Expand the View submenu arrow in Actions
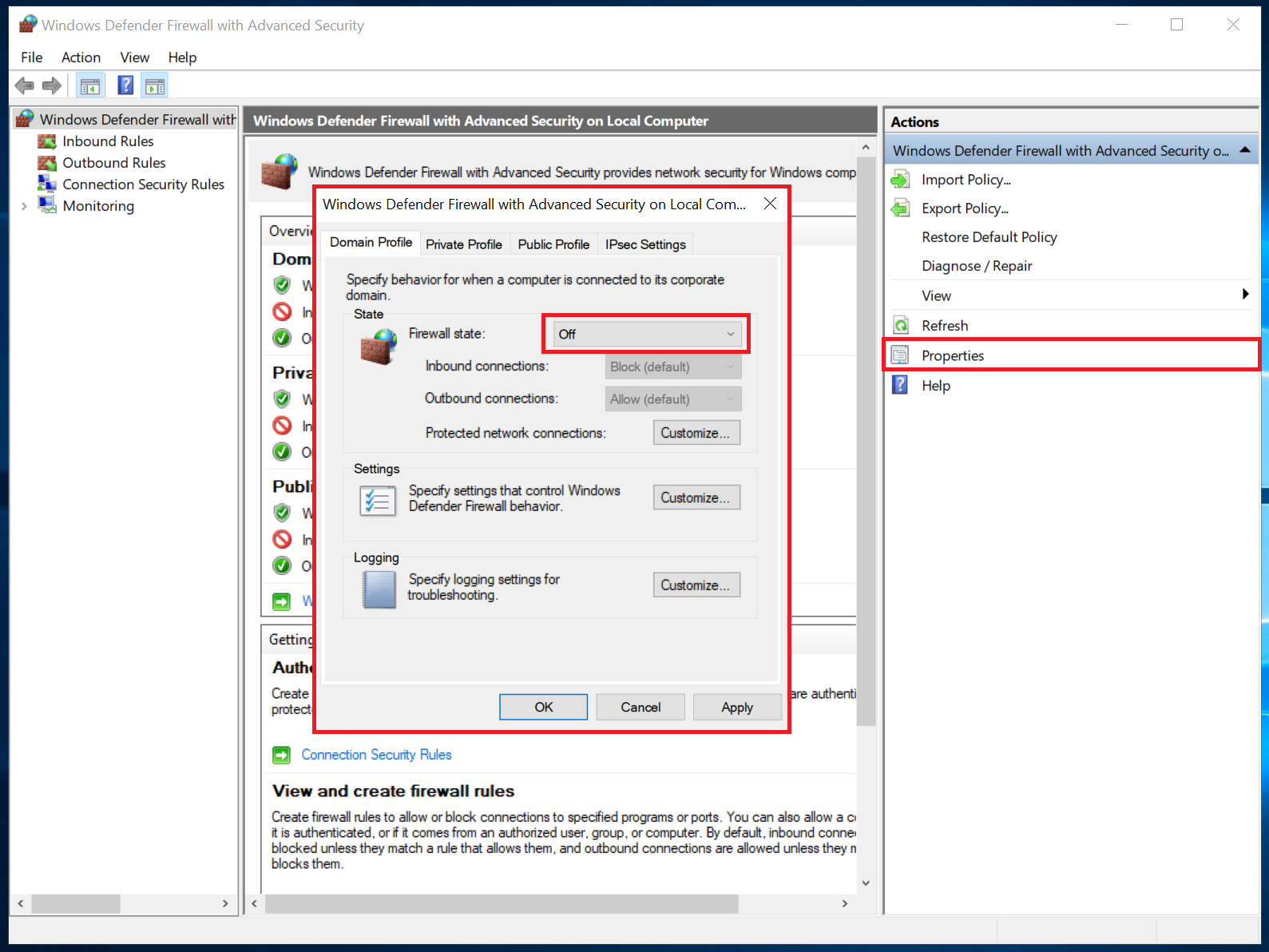The height and width of the screenshot is (952, 1269). [1245, 295]
